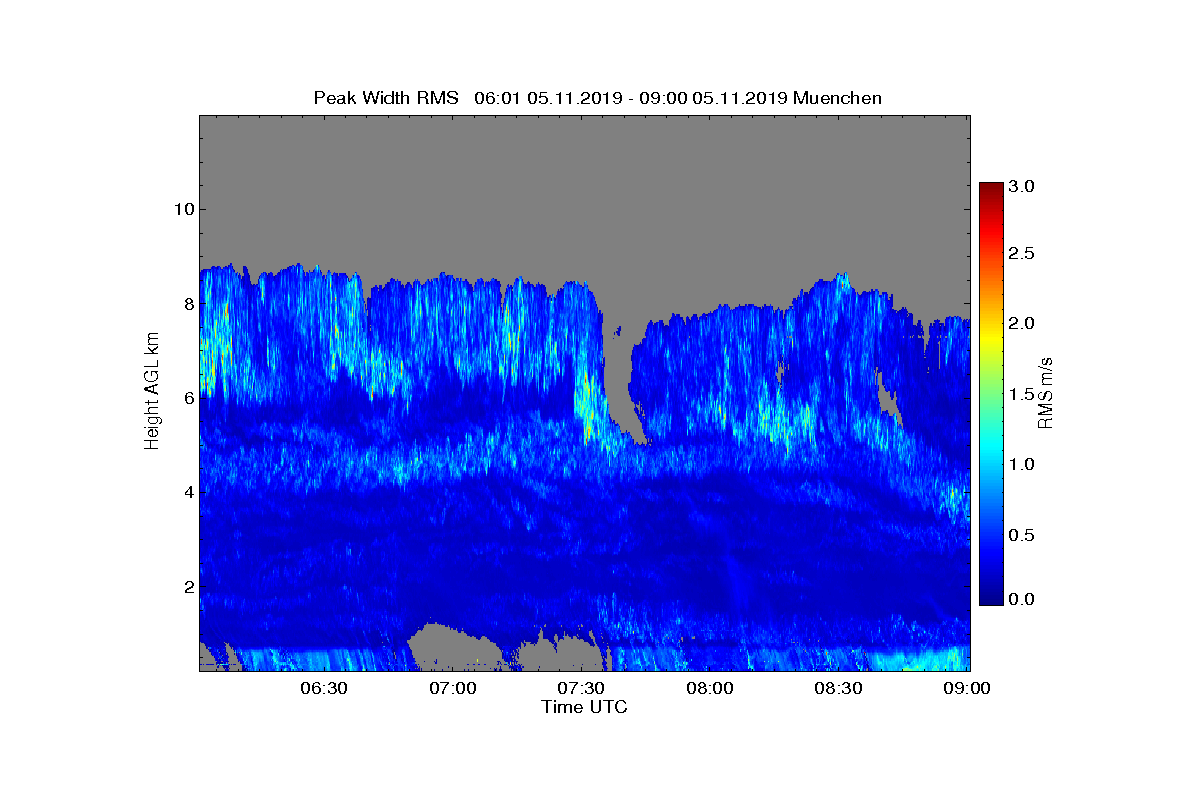Click the dark red top of colorbar

[991, 190]
